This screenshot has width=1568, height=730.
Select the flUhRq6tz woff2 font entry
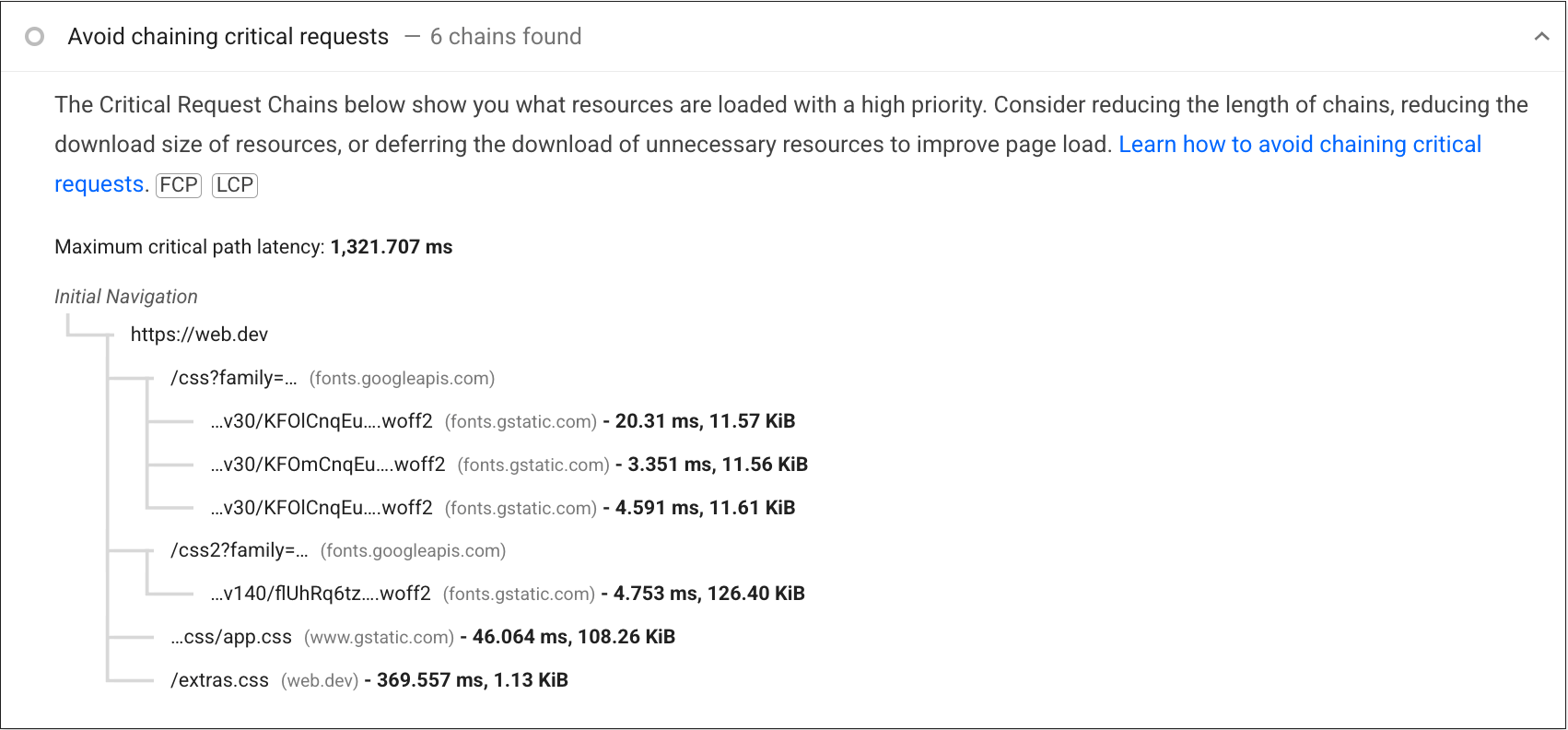point(321,594)
